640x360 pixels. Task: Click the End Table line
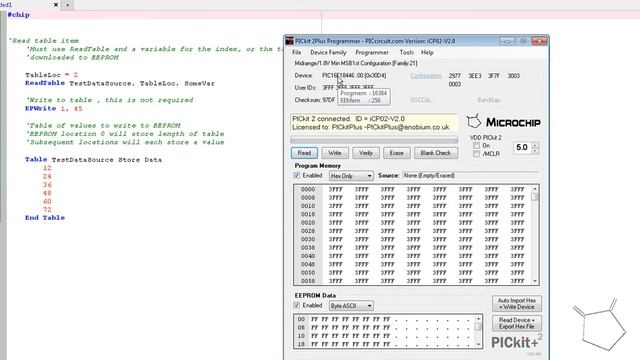[45, 218]
